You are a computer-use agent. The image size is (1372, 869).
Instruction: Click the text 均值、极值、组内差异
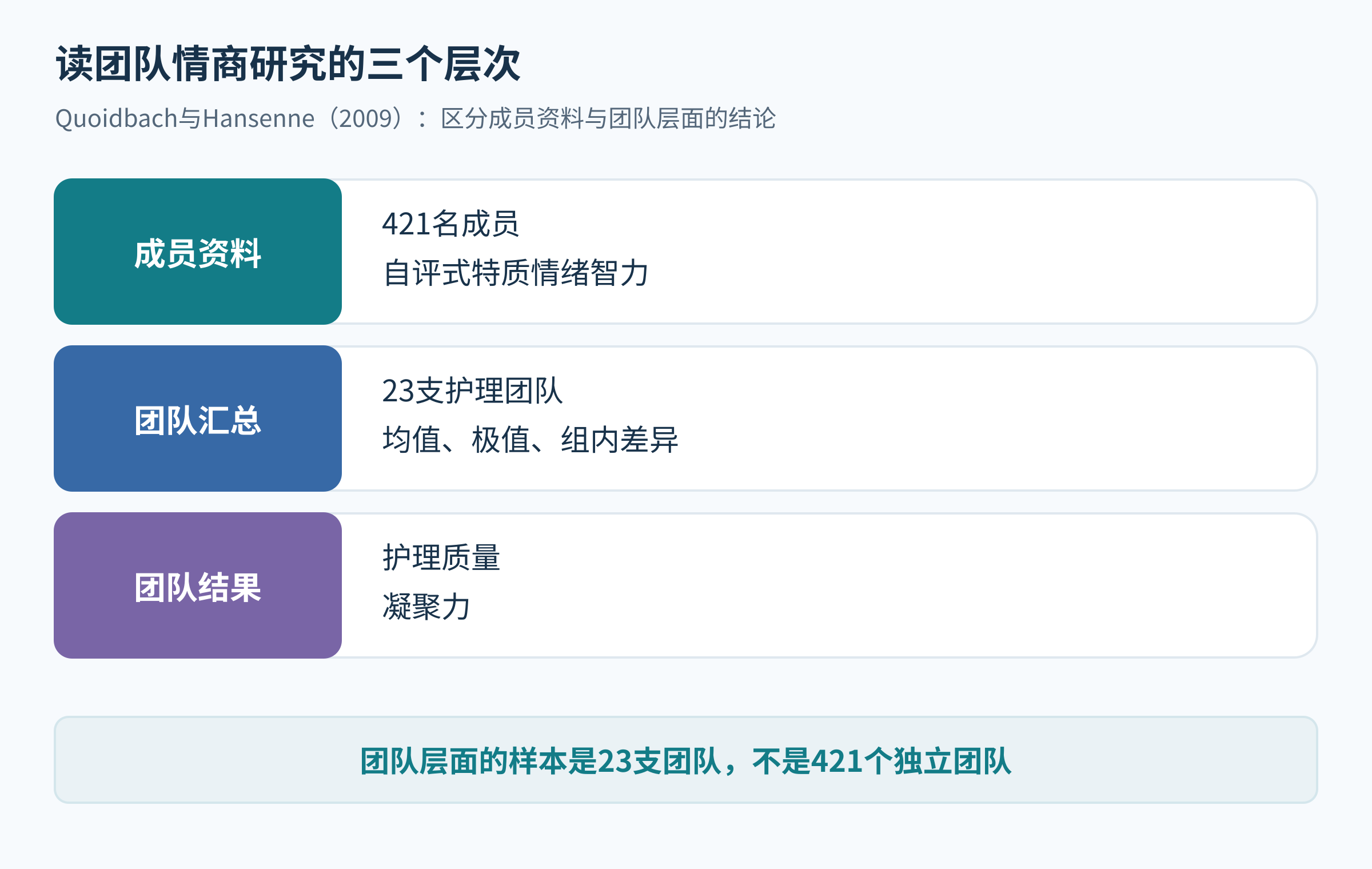530,440
